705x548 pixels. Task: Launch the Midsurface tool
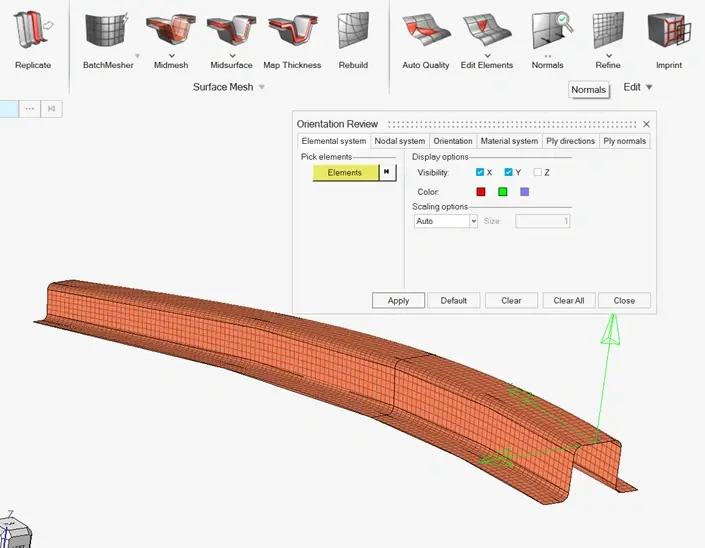[231, 32]
